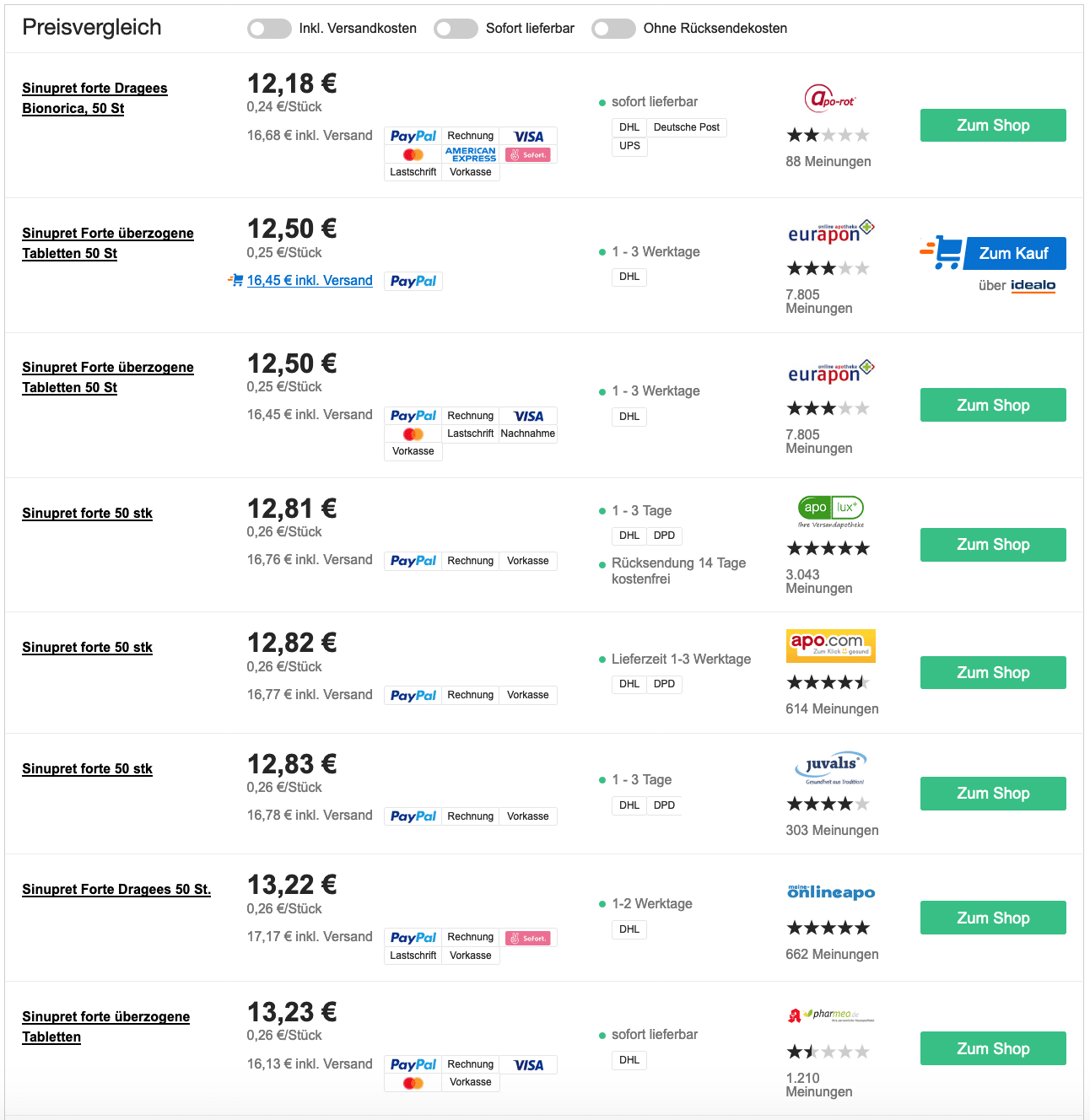The width and height of the screenshot is (1090, 1120).
Task: Click the pharmeo shop logo
Action: [831, 1015]
